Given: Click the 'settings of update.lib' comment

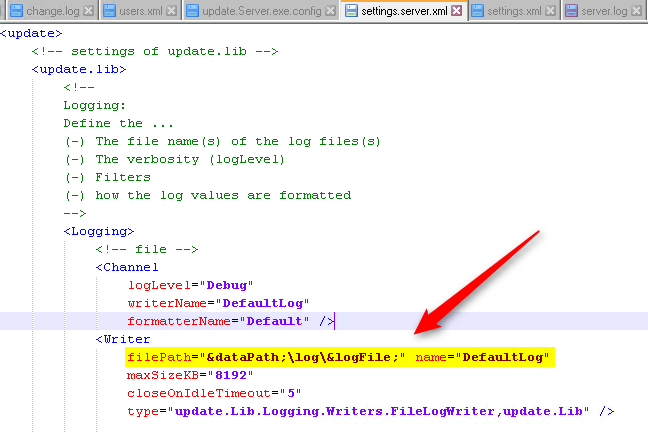Looking at the screenshot, I should coord(155,51).
